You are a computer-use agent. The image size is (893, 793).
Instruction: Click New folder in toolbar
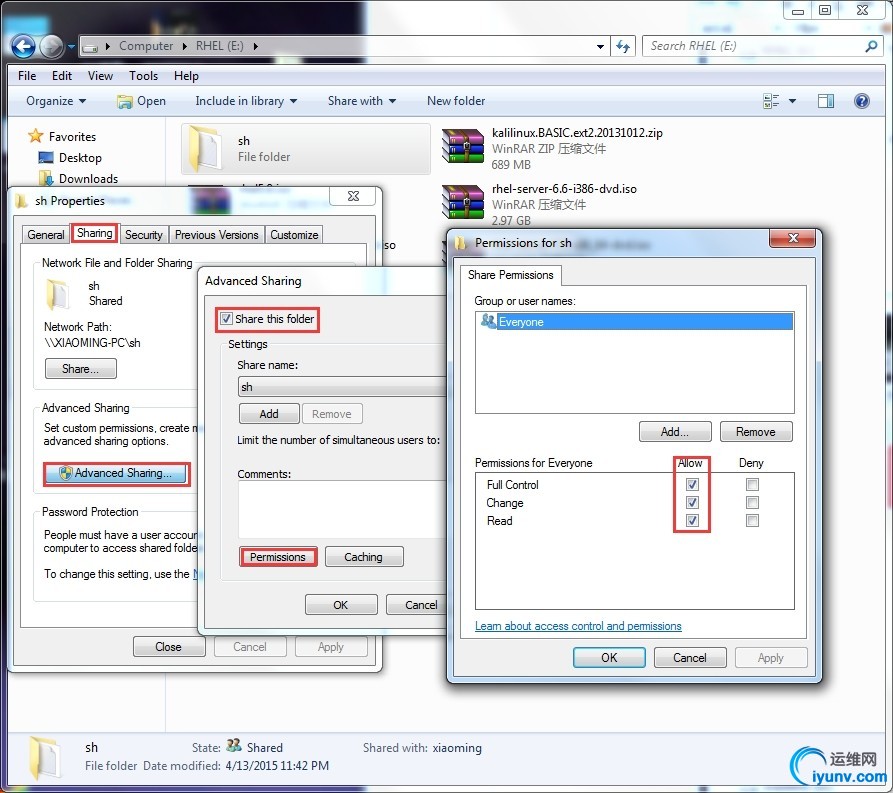coord(456,101)
